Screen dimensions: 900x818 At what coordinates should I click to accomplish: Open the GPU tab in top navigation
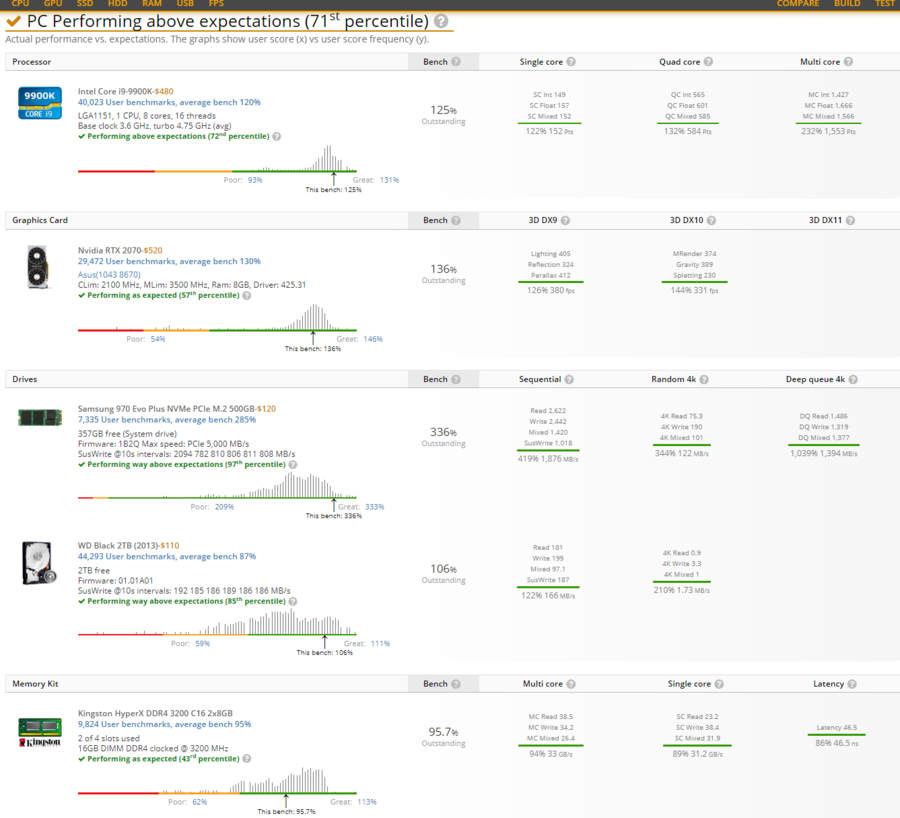click(x=53, y=3)
